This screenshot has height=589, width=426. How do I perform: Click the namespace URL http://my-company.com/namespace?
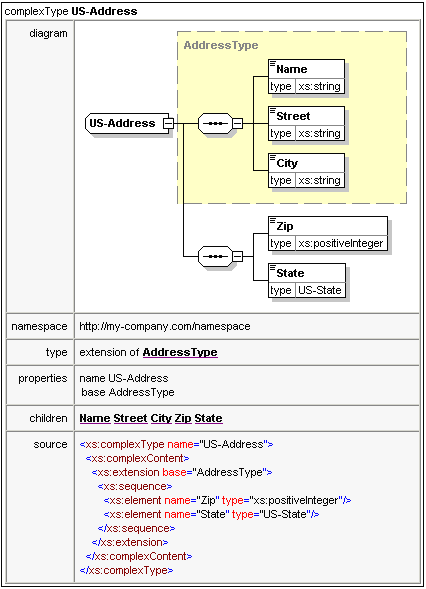tap(165, 326)
